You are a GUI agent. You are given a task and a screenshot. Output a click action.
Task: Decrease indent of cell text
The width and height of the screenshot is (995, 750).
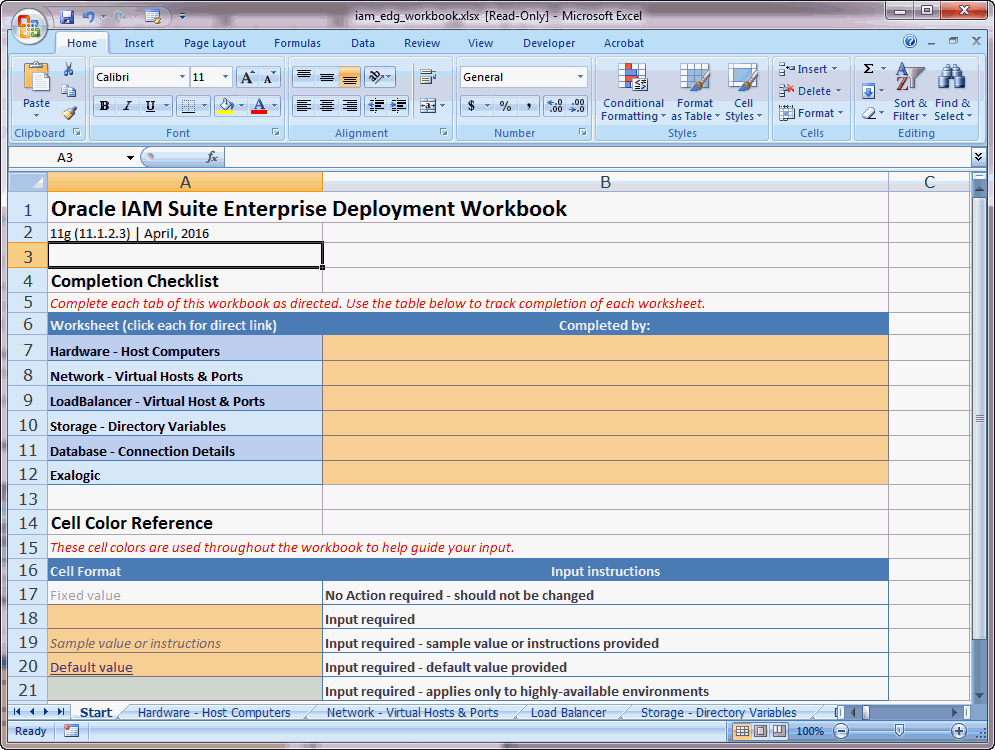pos(376,106)
